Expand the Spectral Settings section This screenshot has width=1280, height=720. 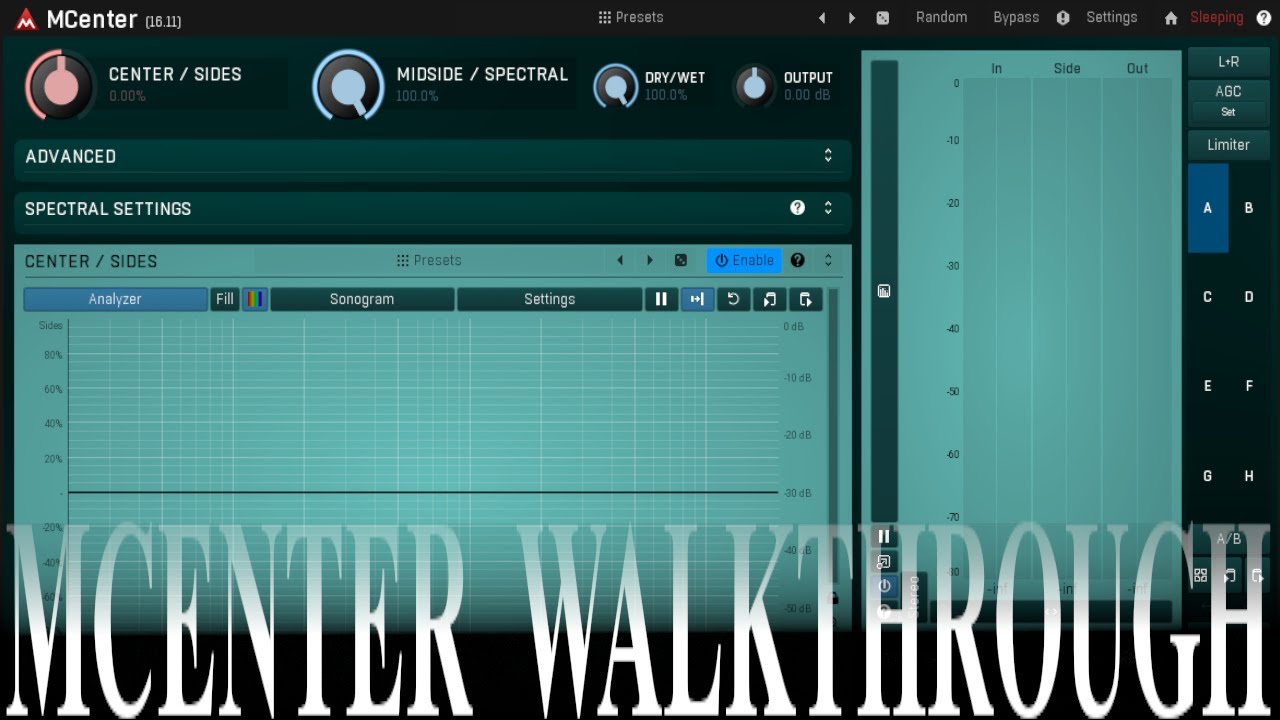coord(828,208)
